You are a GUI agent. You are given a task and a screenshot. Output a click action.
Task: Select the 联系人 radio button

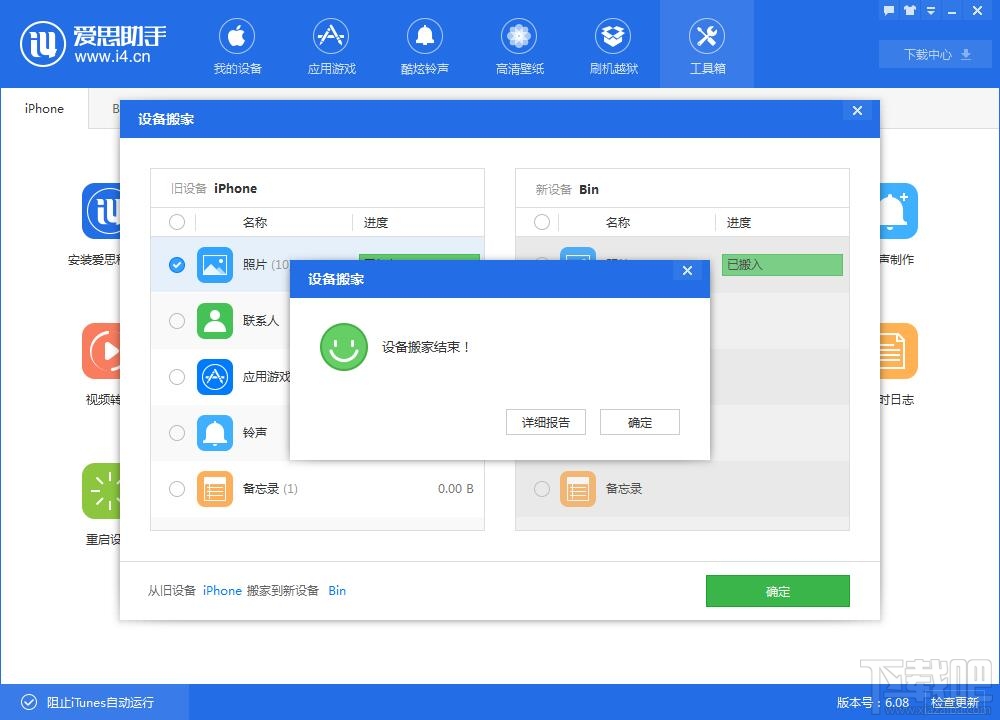coord(177,321)
